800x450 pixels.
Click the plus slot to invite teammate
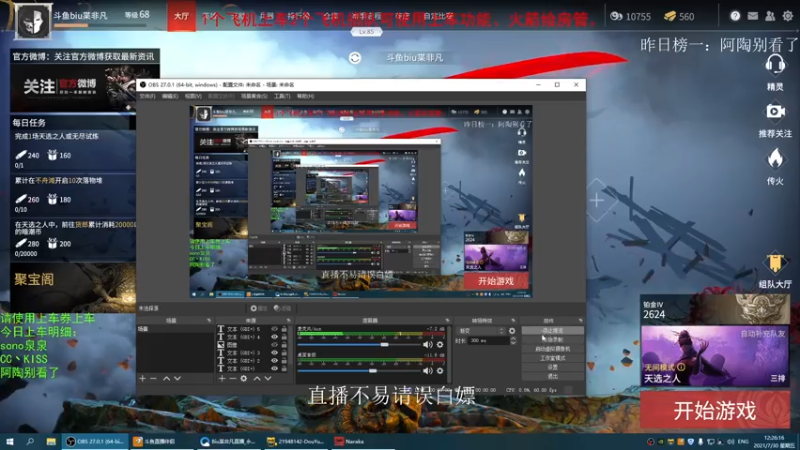pos(596,200)
